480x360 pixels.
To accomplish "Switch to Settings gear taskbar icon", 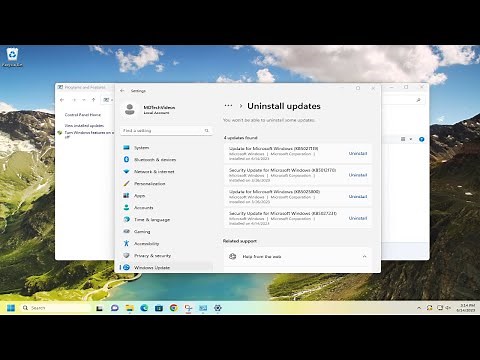I will point(218,308).
